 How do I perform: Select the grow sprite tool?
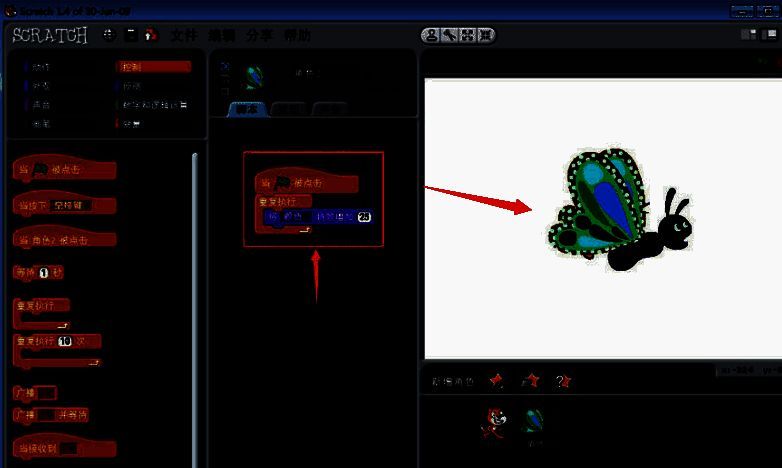click(x=467, y=36)
